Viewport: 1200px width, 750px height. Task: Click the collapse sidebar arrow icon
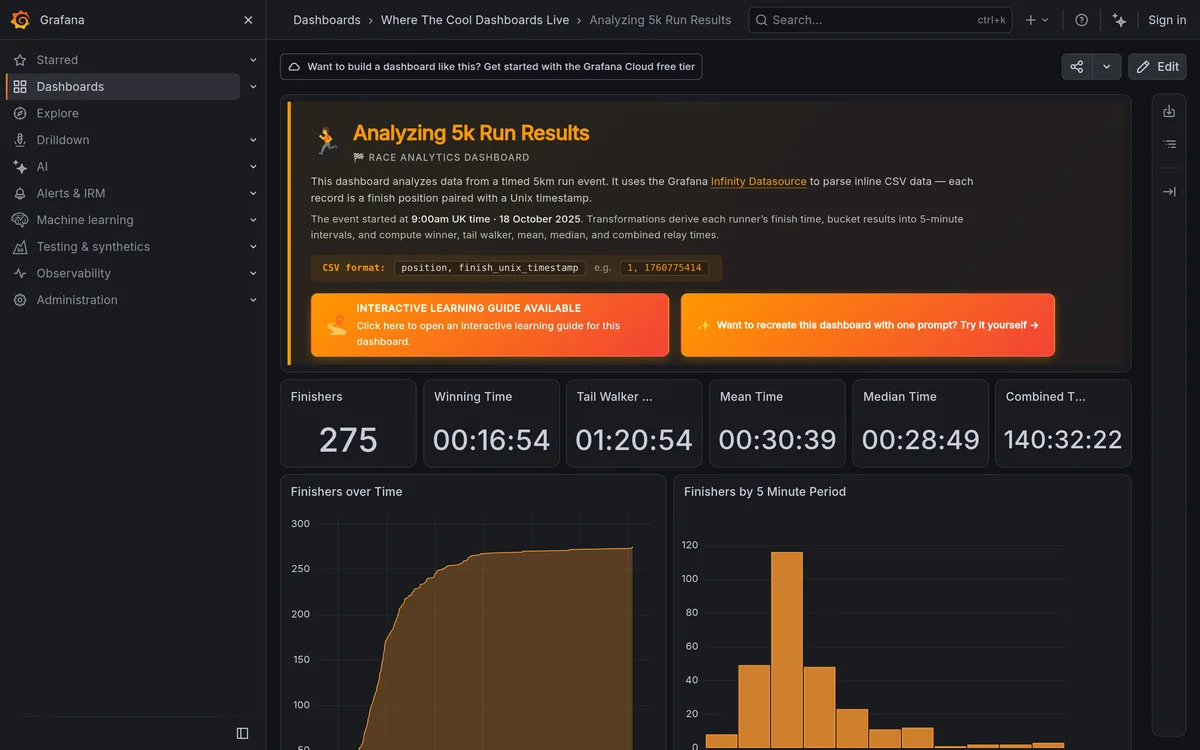coord(1169,191)
